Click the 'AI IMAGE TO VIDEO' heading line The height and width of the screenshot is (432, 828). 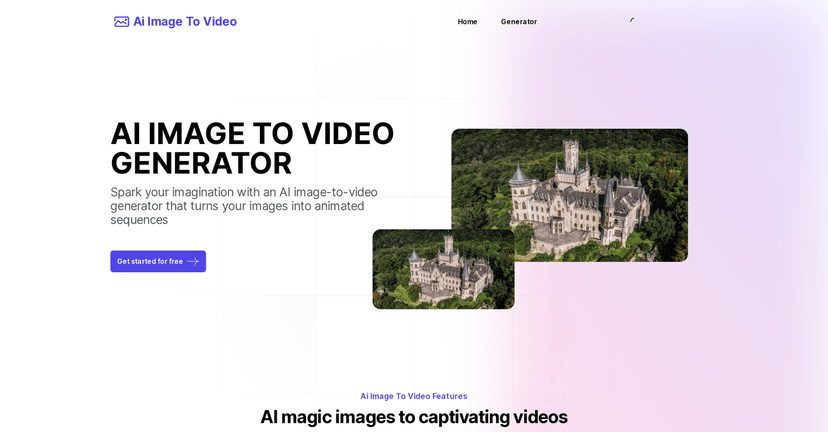(x=252, y=134)
